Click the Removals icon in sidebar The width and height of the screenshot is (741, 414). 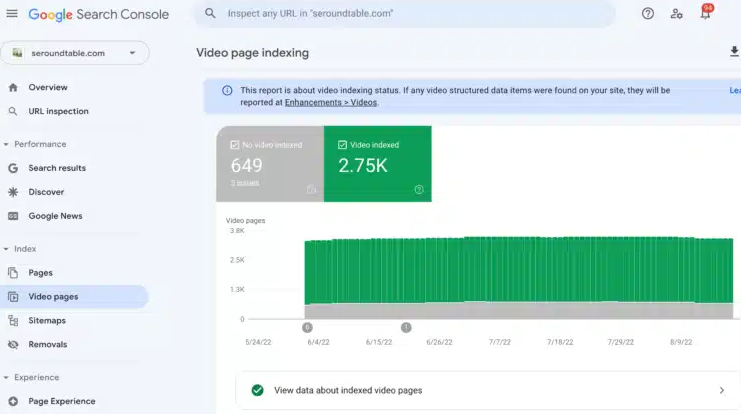tap(13, 344)
